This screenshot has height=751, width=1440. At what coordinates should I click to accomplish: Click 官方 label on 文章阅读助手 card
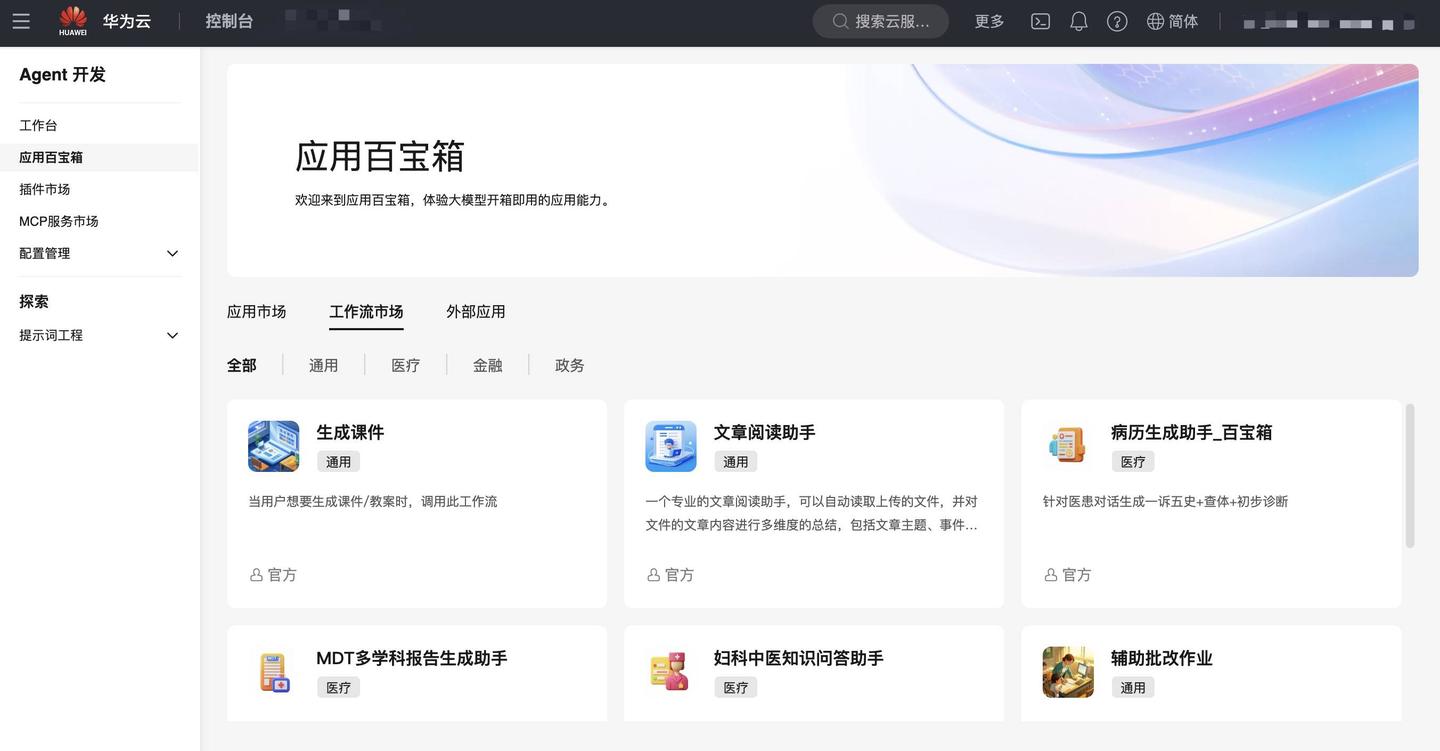(671, 575)
